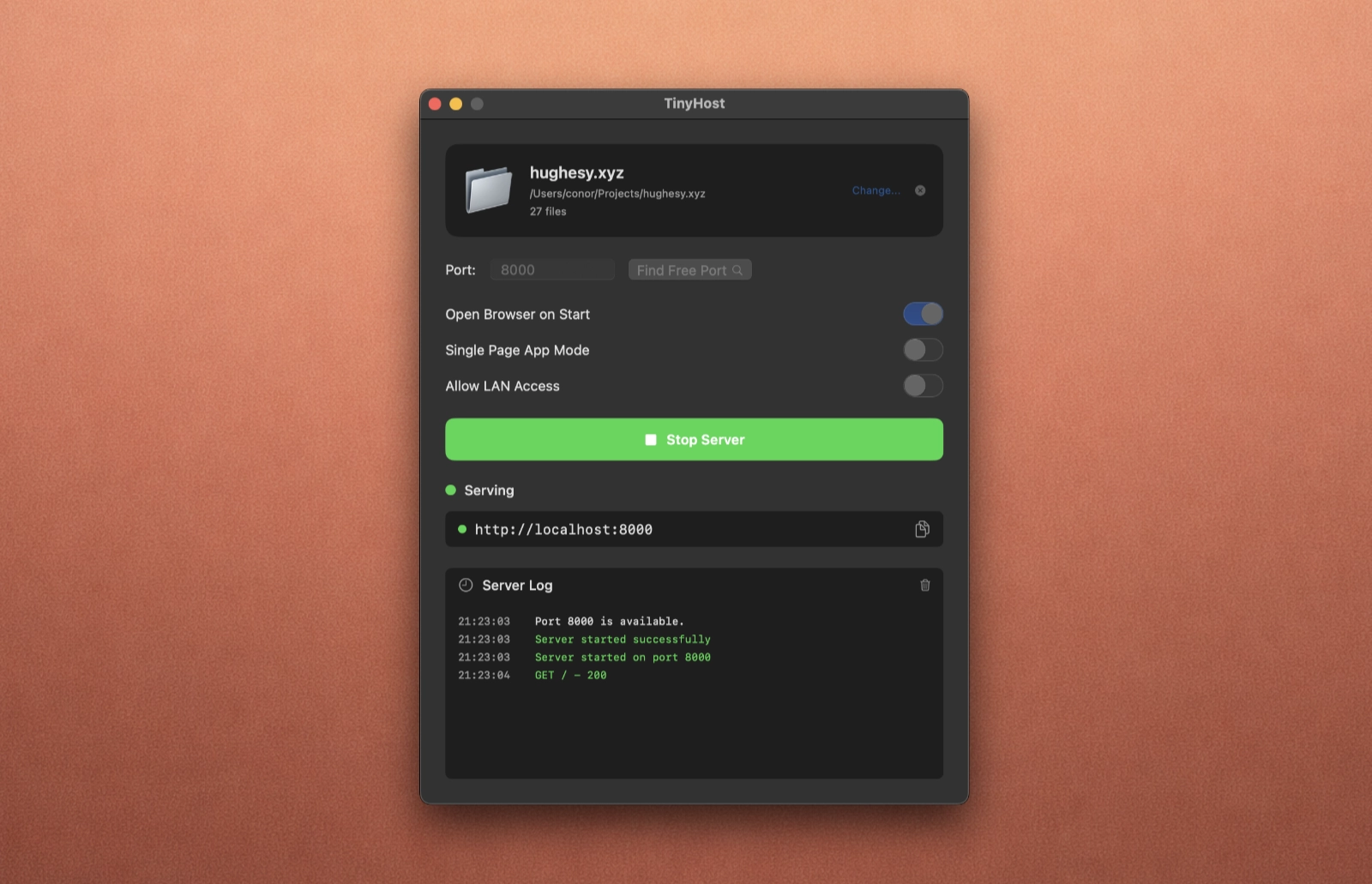Click the magnifier icon in Find Free Port

(738, 269)
